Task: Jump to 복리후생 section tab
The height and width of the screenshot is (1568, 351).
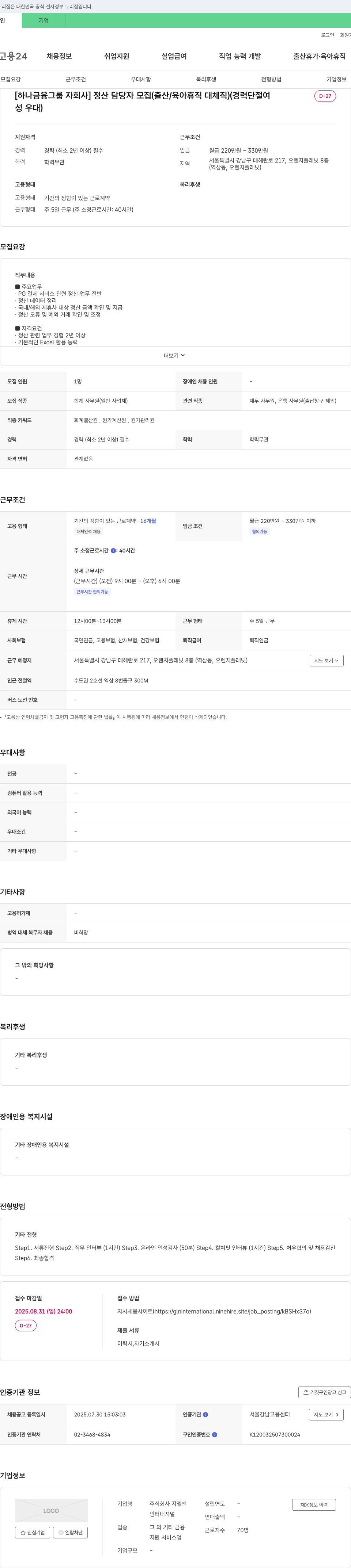Action: (206, 79)
